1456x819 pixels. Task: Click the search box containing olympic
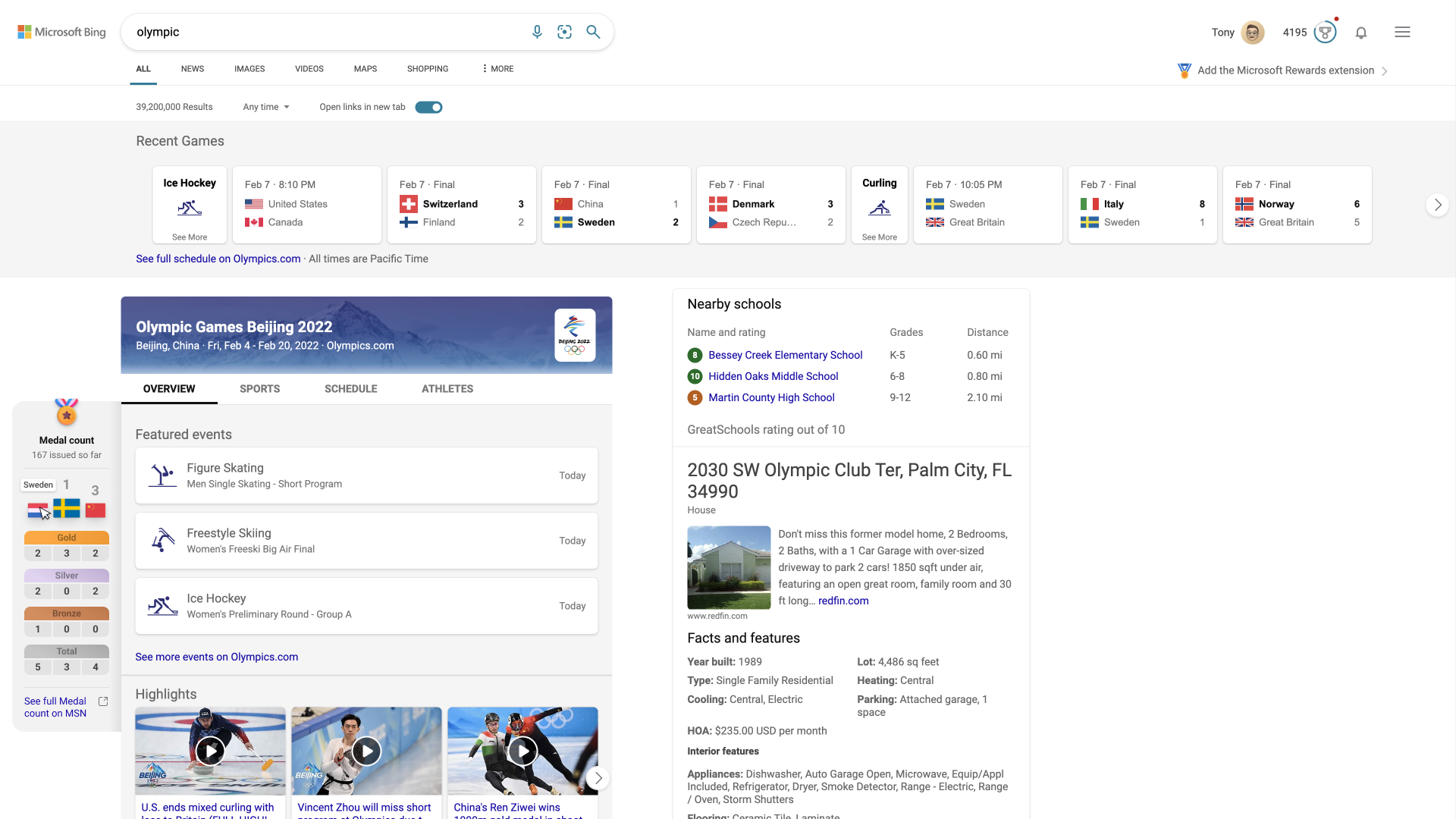point(326,32)
